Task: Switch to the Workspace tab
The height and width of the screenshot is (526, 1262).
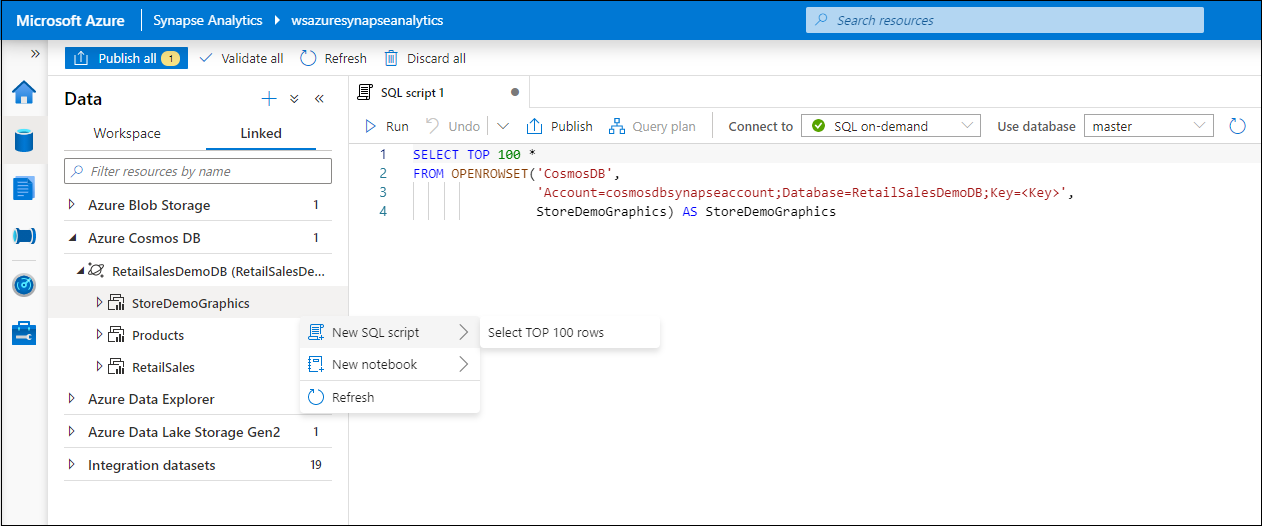Action: (127, 133)
